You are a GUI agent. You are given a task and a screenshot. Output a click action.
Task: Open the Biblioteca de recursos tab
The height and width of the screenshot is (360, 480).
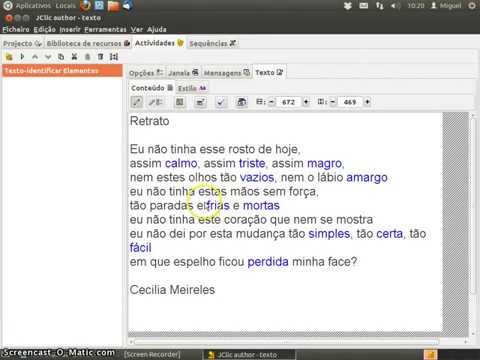click(88, 43)
